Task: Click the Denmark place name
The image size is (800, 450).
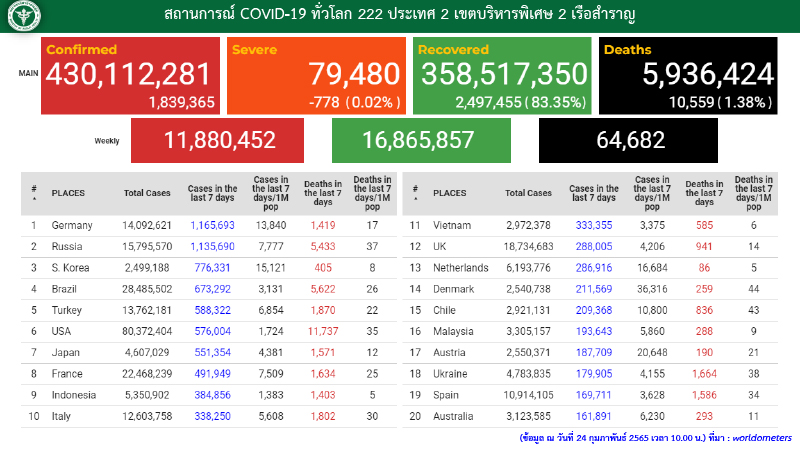Action: 454,289
